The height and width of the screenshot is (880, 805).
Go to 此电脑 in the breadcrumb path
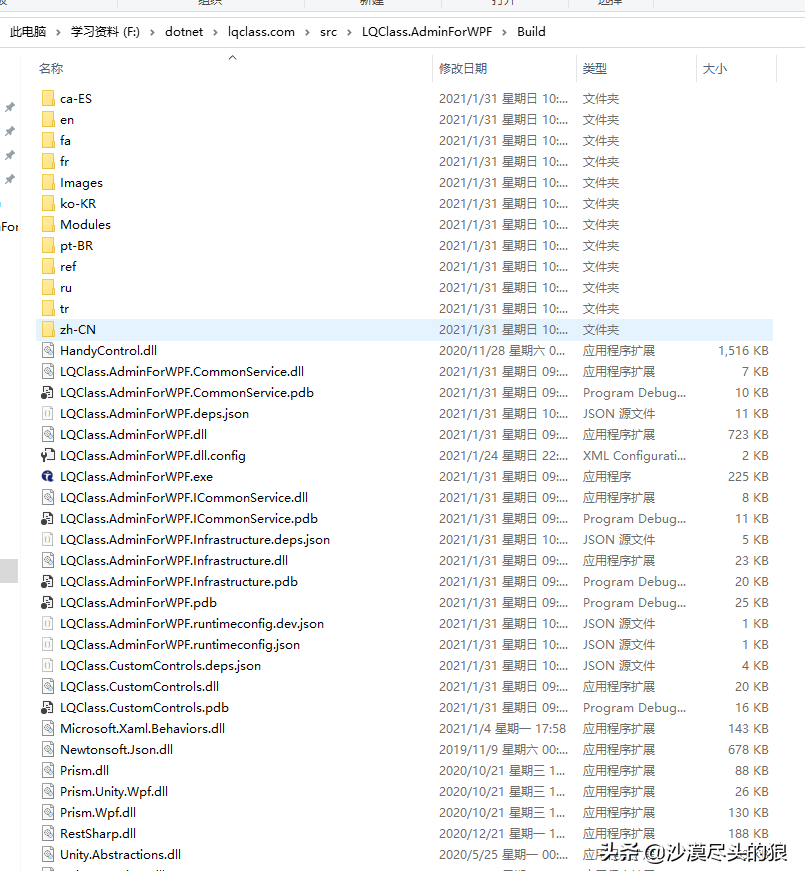28,32
